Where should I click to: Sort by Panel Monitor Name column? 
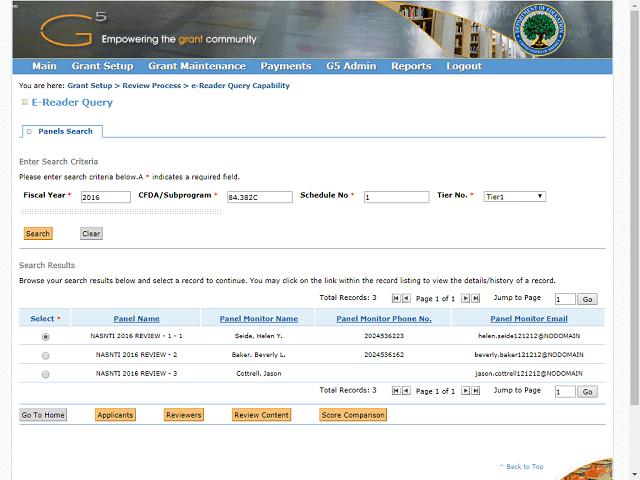(259, 319)
